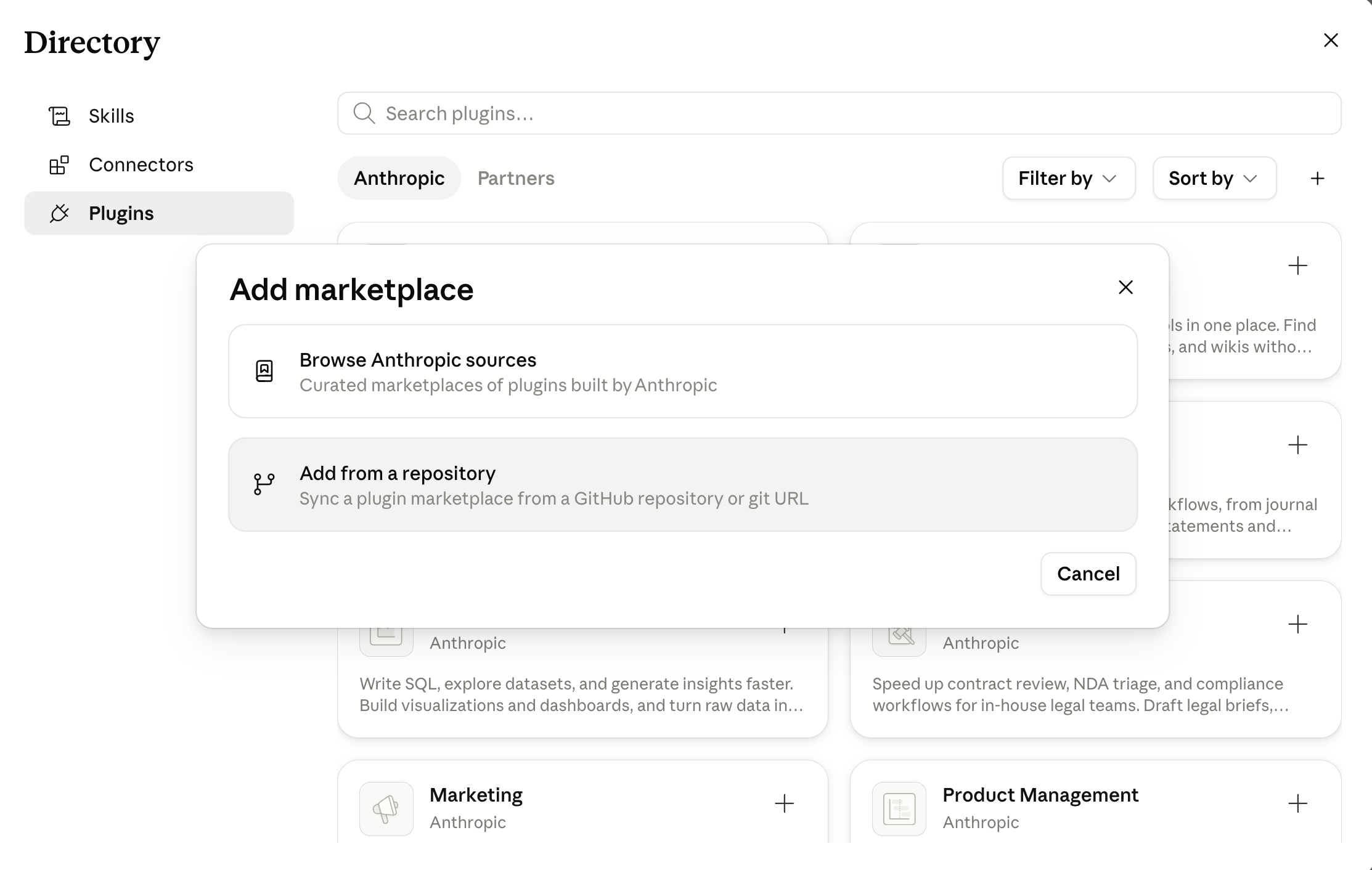Click the Filter by chevron arrow
1372x870 pixels.
tap(1109, 179)
